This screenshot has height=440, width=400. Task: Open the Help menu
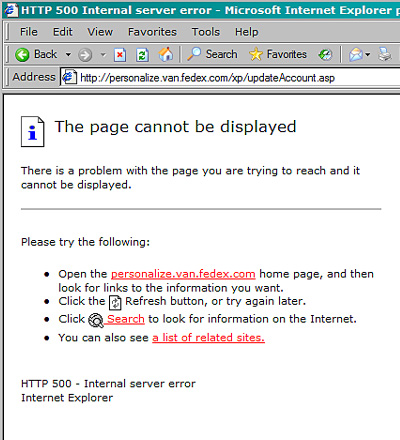coord(247,32)
